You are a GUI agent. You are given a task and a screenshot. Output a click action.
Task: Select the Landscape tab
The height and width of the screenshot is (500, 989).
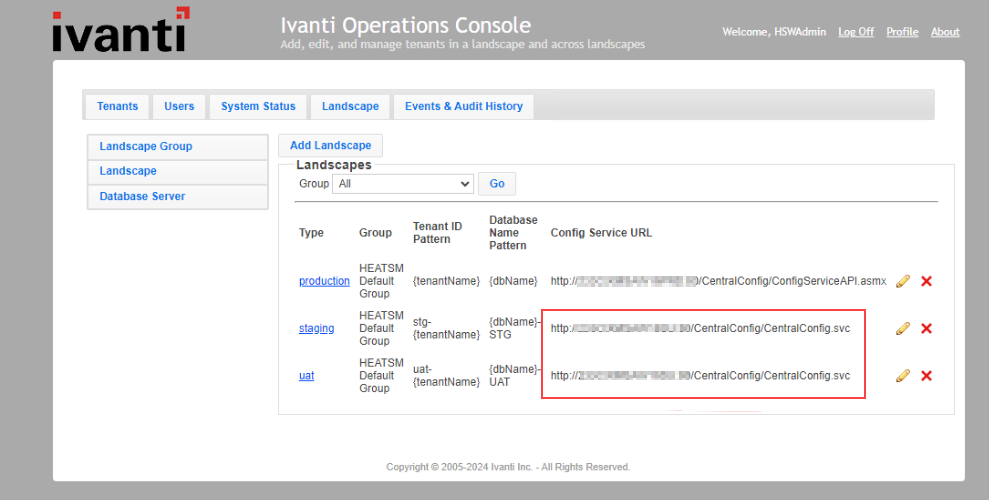point(350,106)
